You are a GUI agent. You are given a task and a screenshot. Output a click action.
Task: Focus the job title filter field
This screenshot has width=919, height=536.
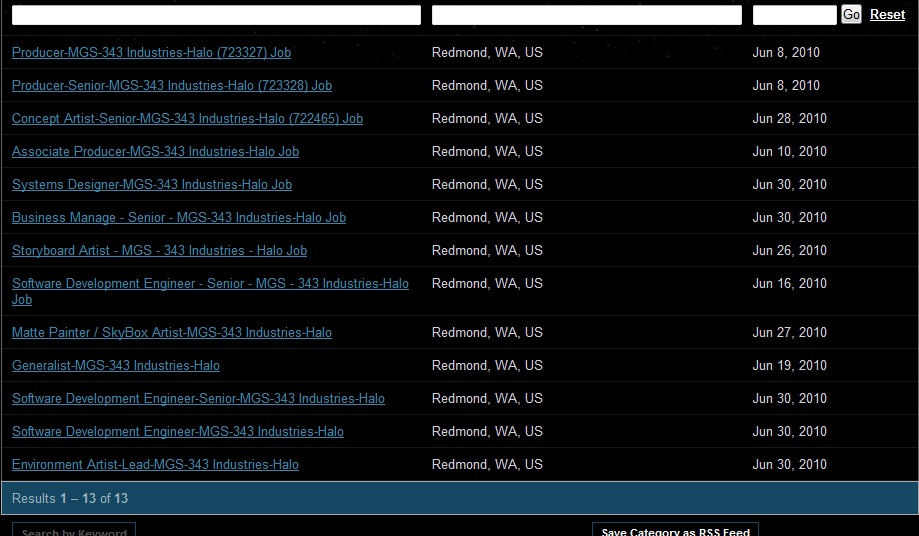pos(216,15)
